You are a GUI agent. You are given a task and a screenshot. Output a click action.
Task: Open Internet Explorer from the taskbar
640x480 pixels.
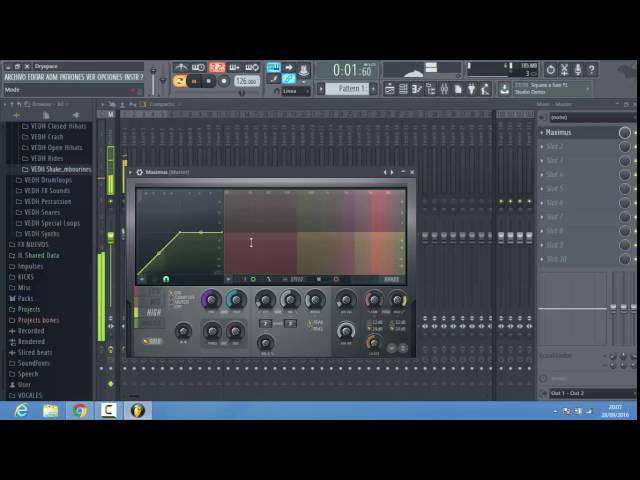coord(21,411)
